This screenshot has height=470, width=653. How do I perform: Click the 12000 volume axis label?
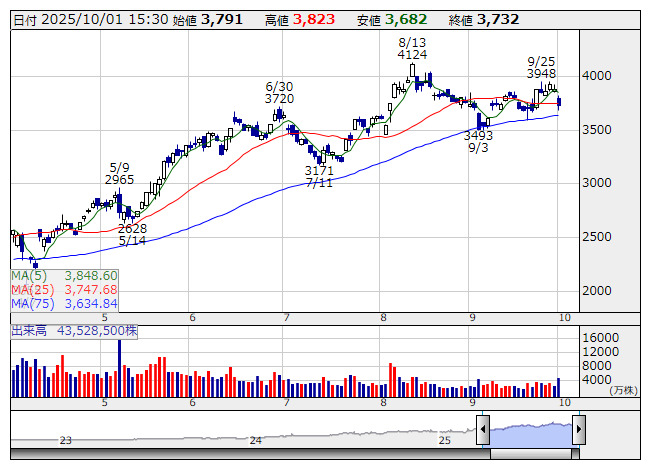click(x=601, y=352)
